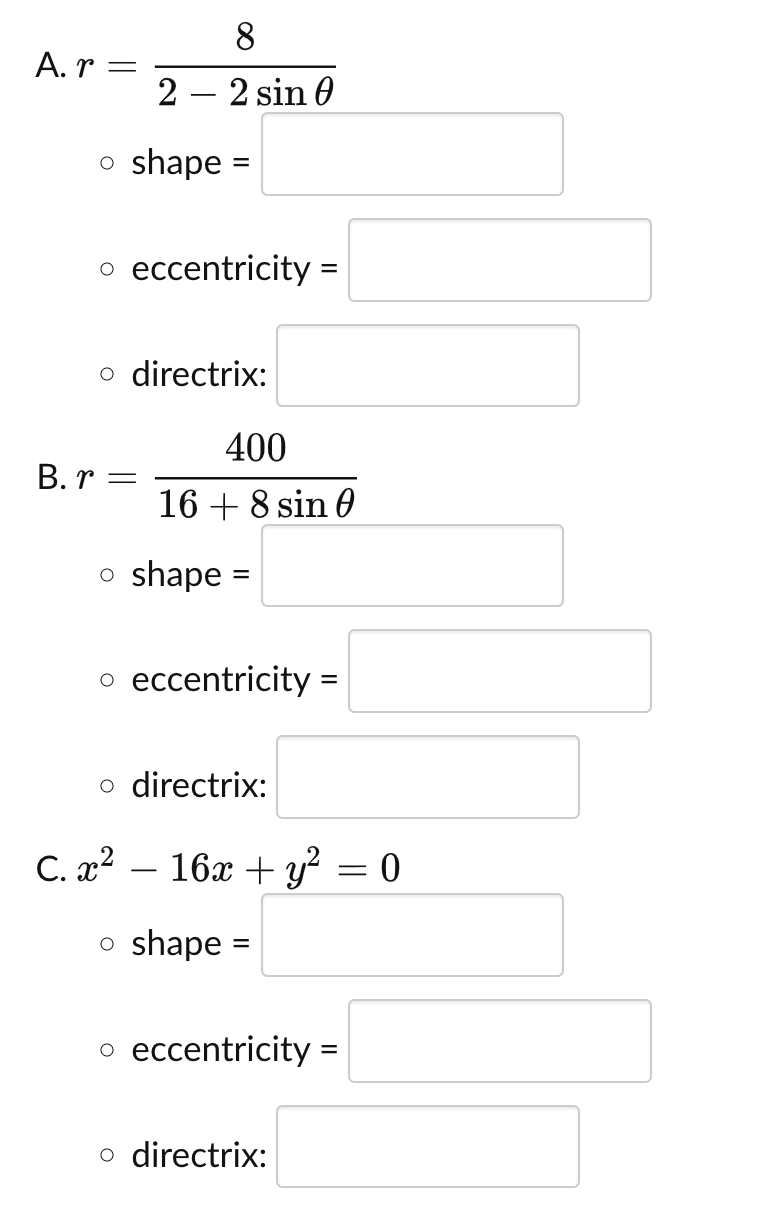Select the circle bullet beside eccentricity in problem A

(105, 270)
